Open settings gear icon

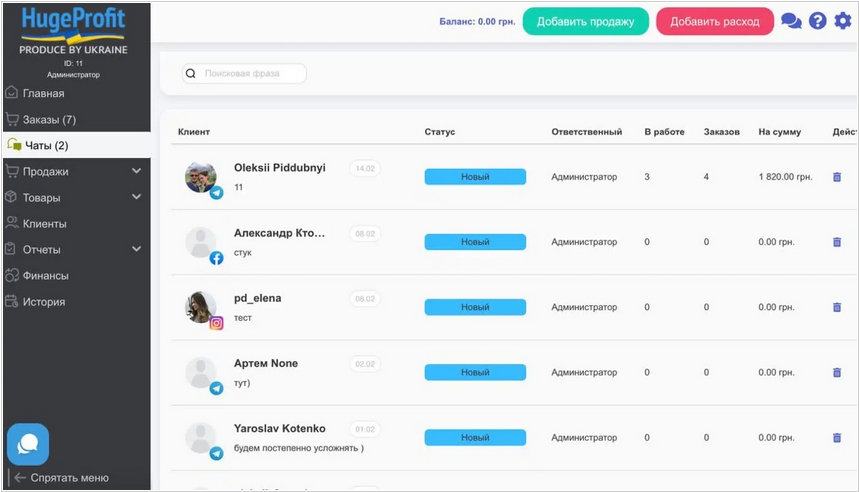pos(843,21)
